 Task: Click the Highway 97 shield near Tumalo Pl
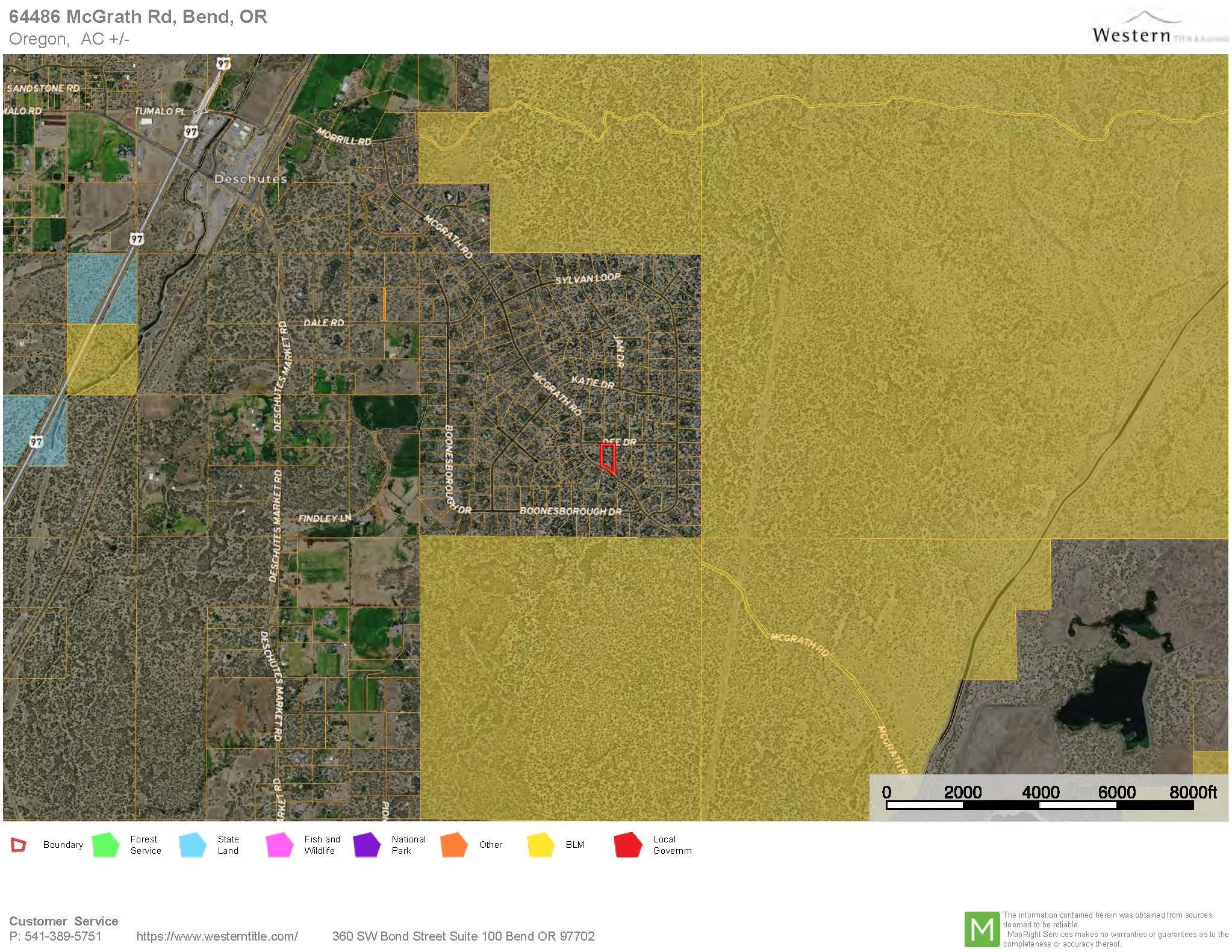click(x=191, y=131)
